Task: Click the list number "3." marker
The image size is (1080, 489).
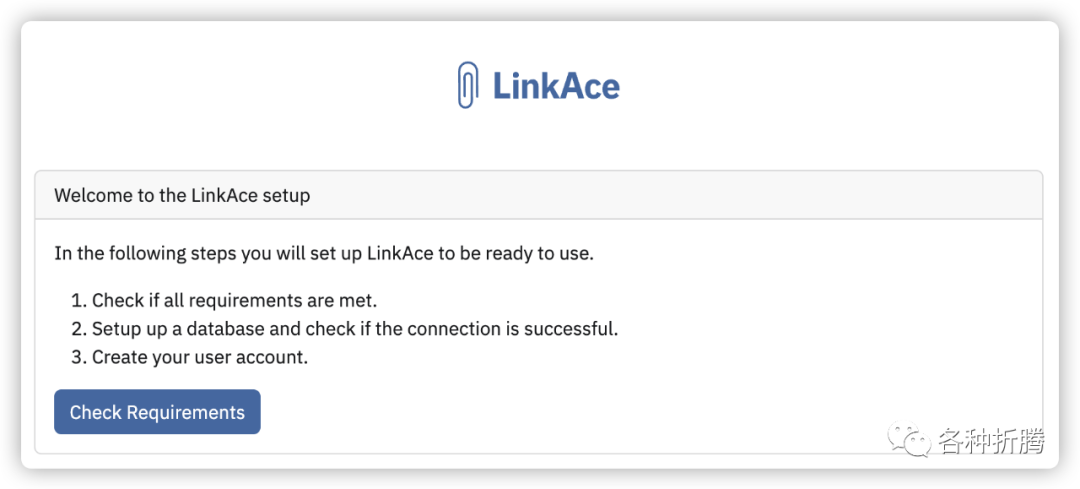Action: tap(78, 357)
